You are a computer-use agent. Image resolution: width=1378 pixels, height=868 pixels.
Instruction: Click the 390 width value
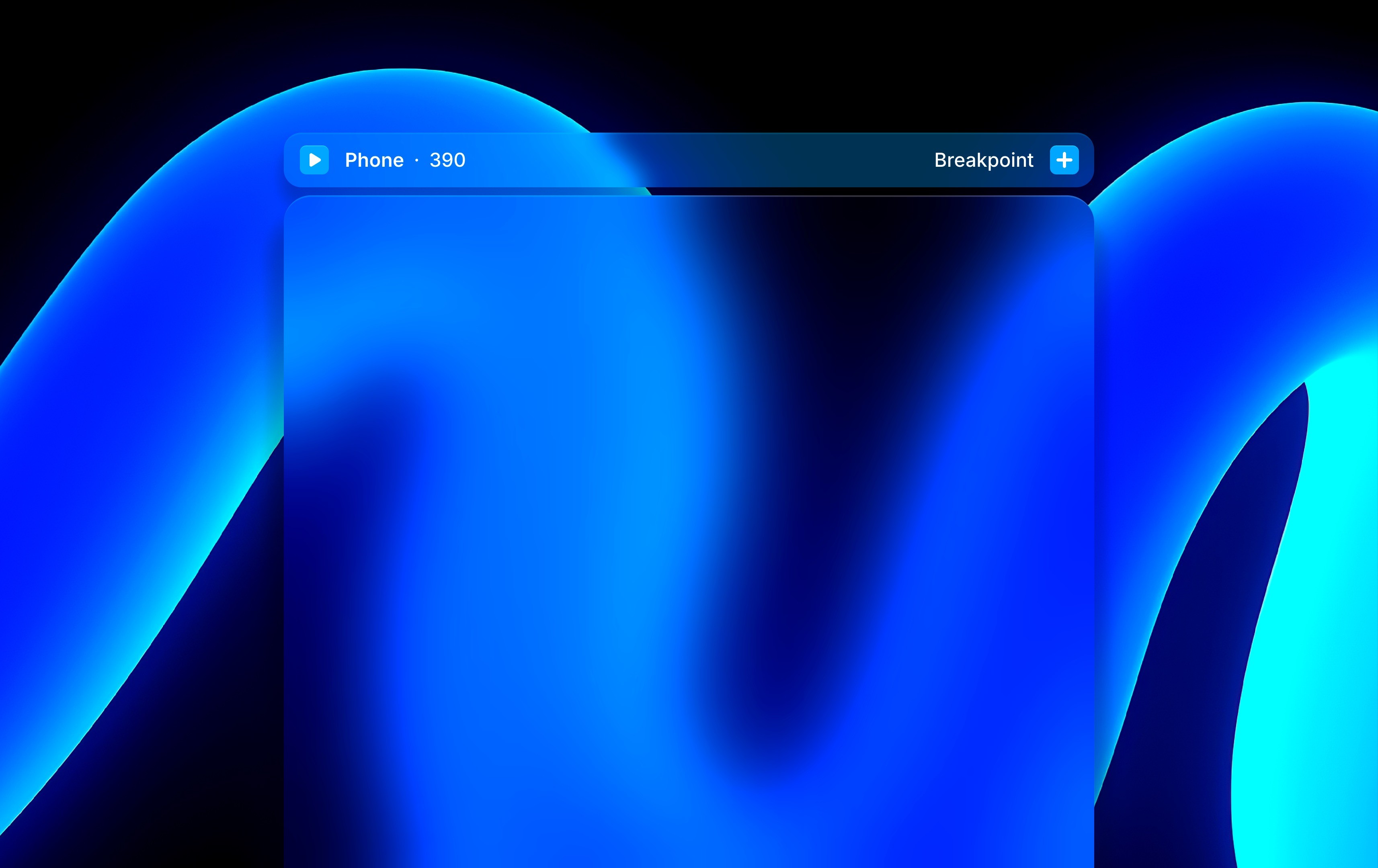[447, 160]
